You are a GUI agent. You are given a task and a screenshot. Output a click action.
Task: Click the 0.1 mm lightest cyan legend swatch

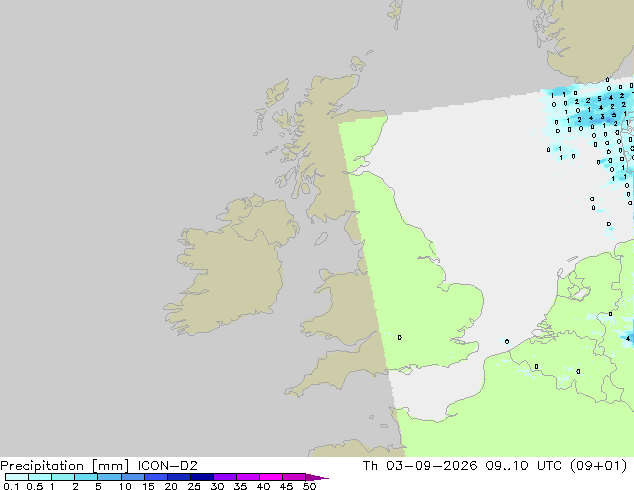click(x=17, y=477)
